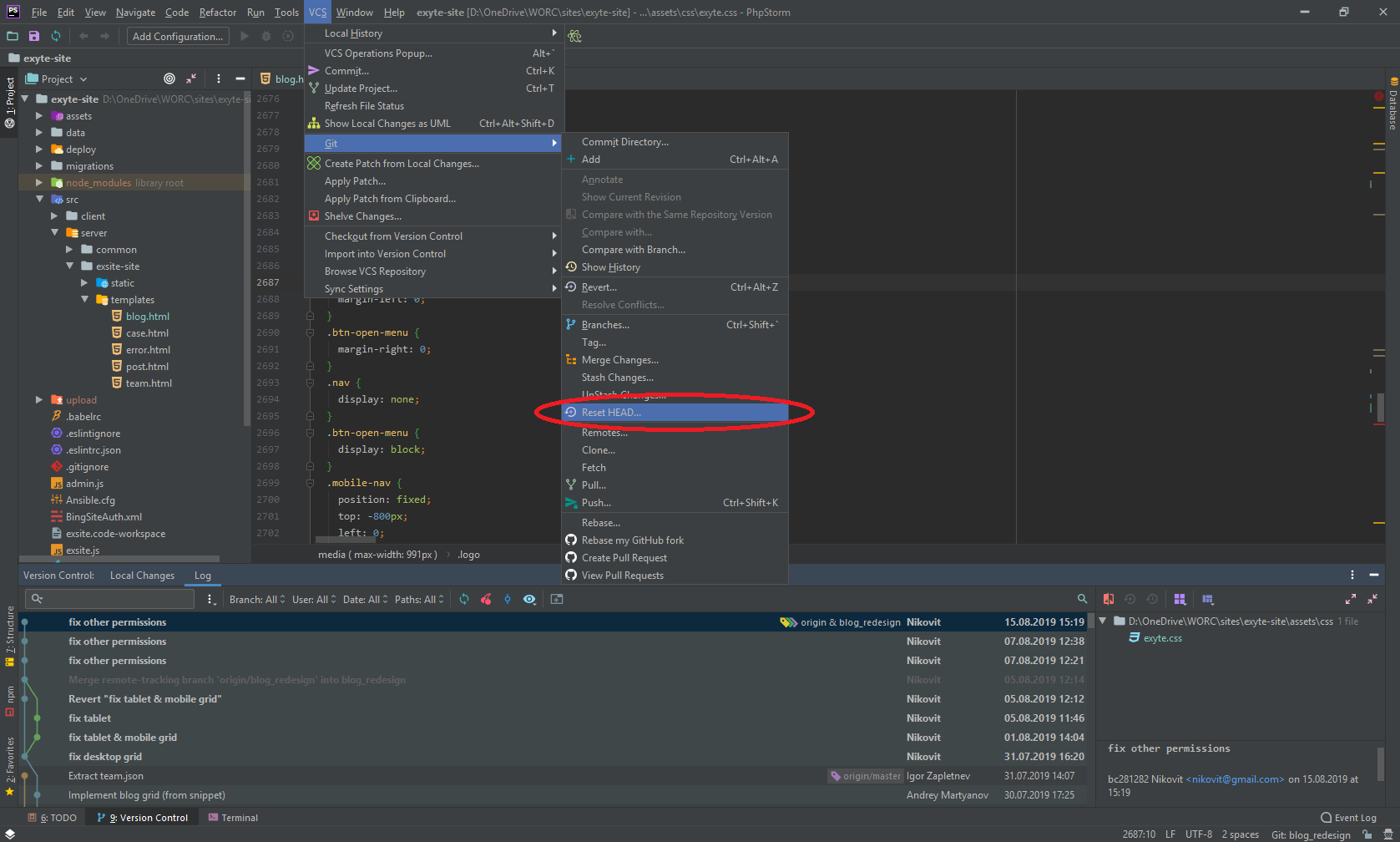Switch to the Local Changes tab
Screen dimensions: 1400x842
pyautogui.click(x=142, y=575)
